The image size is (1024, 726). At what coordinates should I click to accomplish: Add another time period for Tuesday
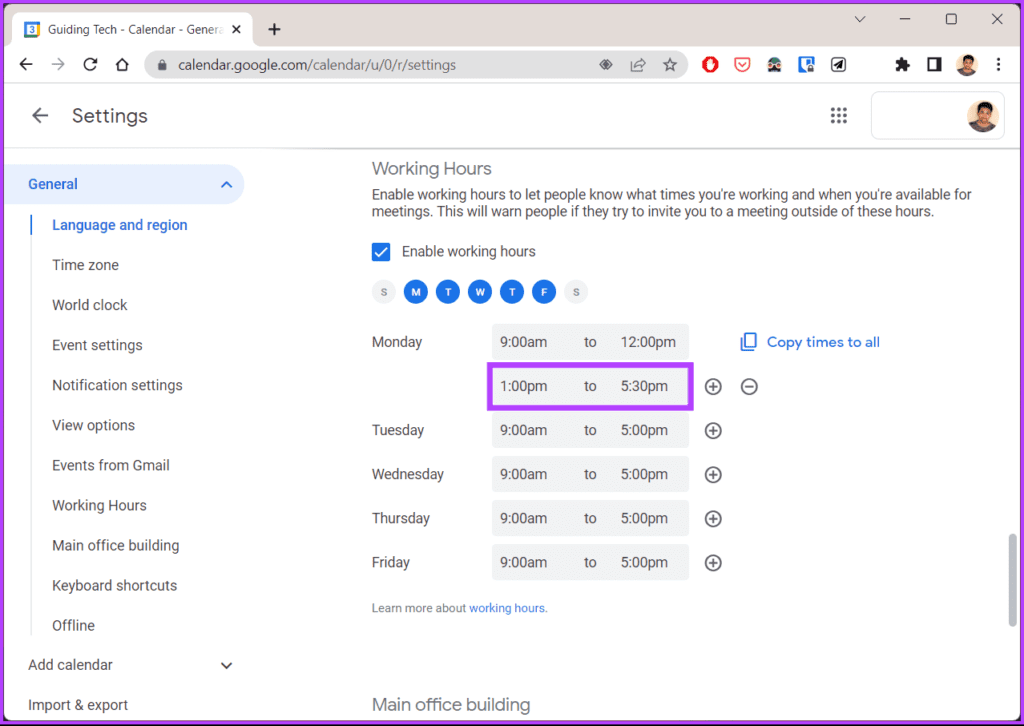tap(713, 430)
